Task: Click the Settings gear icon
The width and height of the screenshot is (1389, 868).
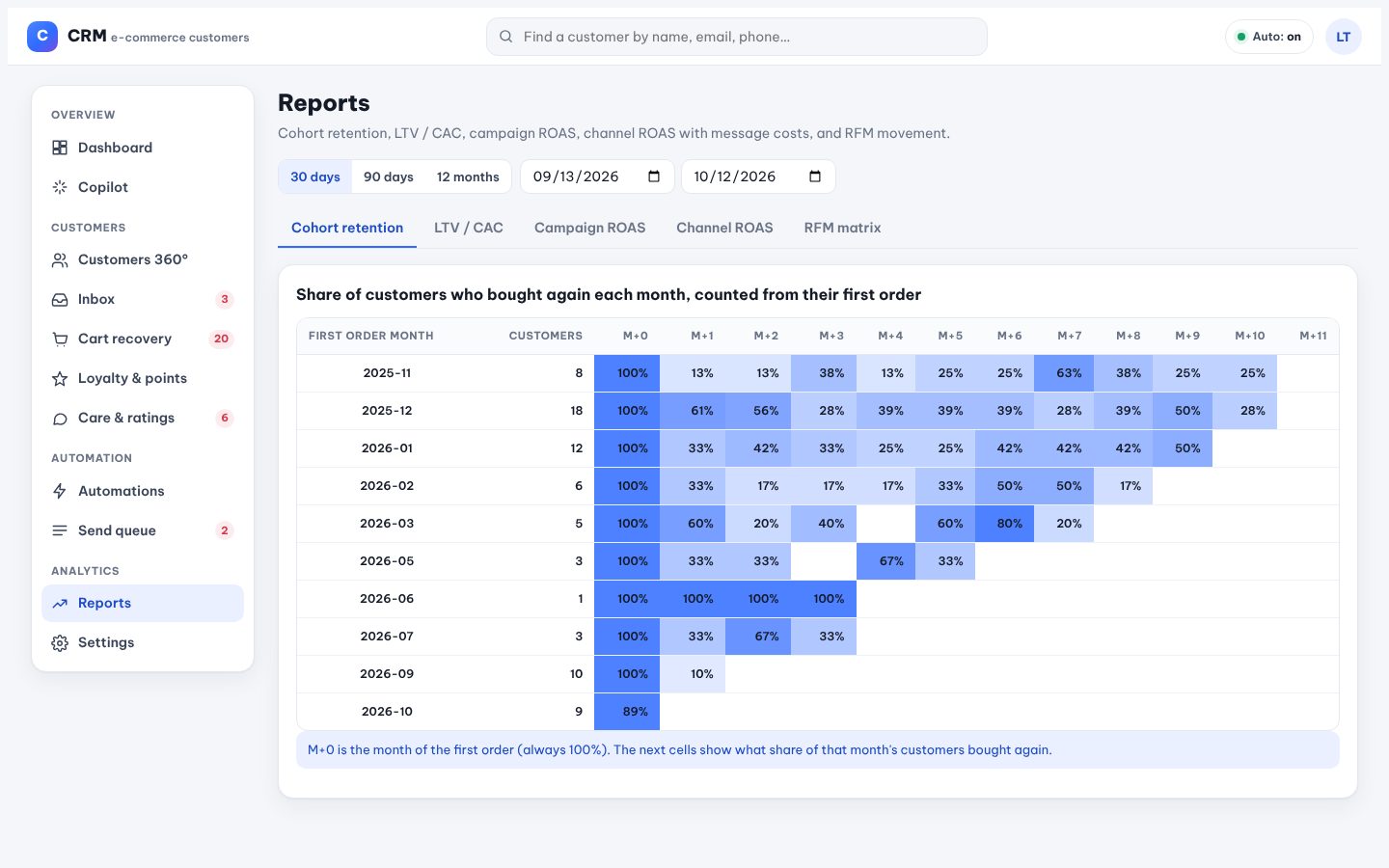Action: [60, 642]
